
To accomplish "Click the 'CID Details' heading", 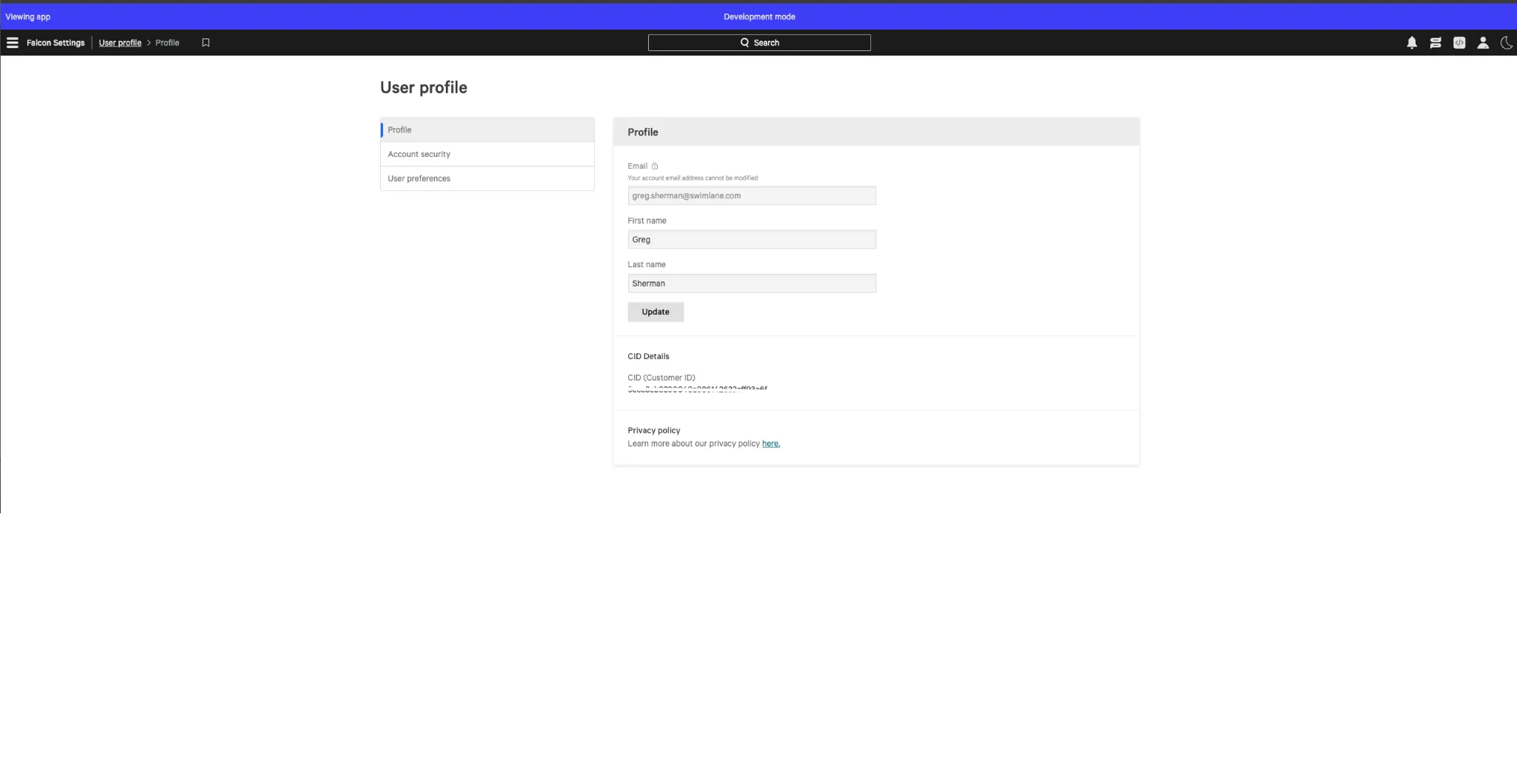I will point(648,356).
